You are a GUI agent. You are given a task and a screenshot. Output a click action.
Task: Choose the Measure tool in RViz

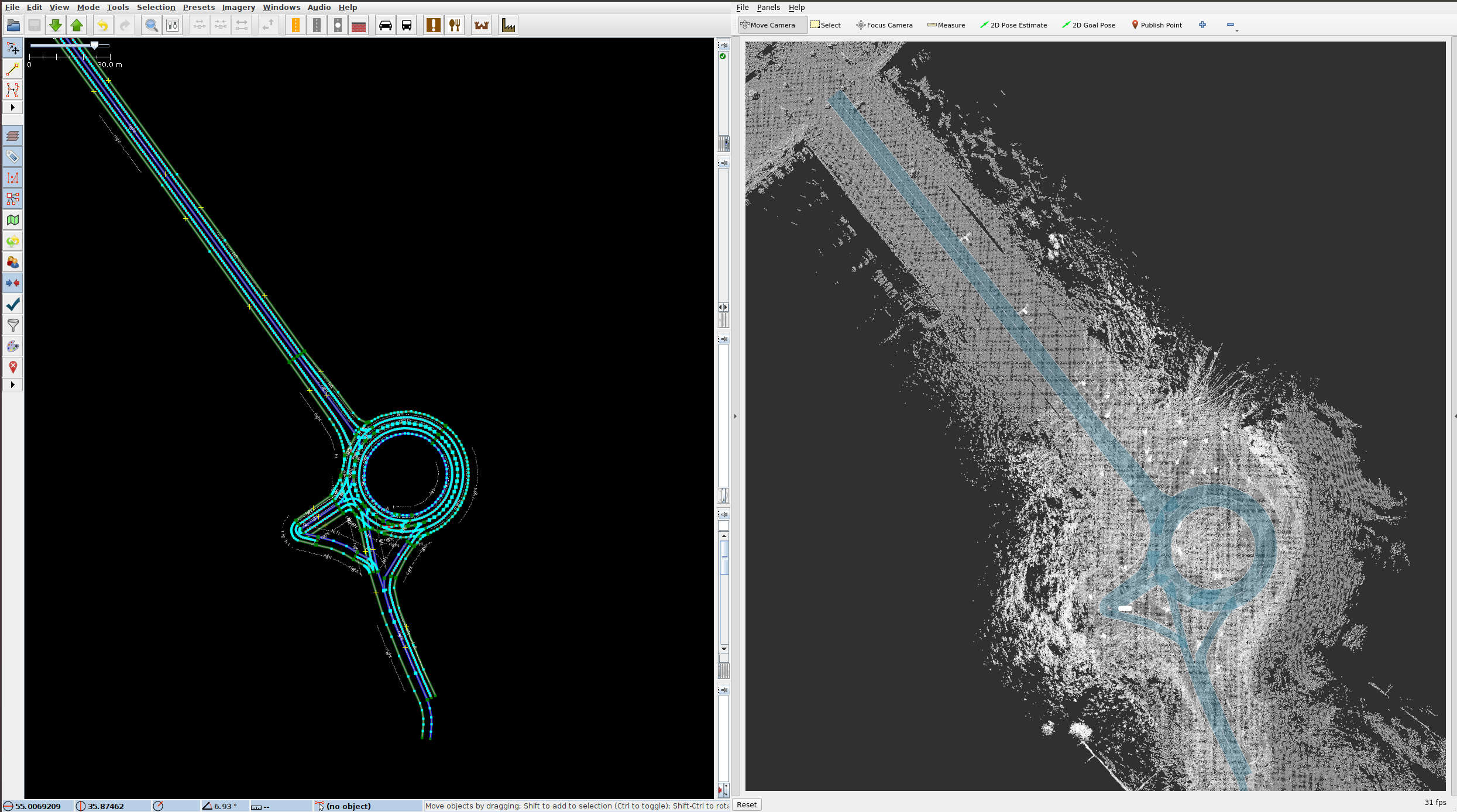click(x=946, y=25)
